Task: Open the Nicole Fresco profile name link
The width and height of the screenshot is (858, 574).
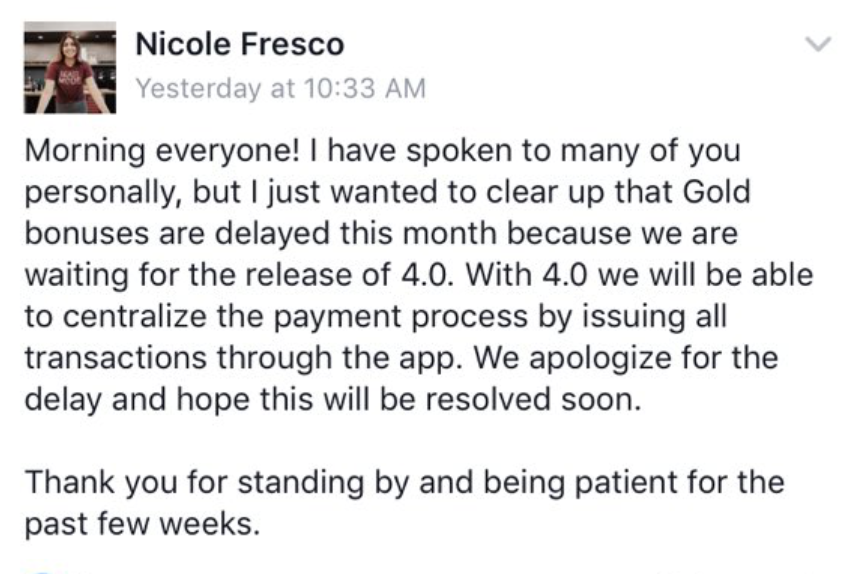Action: tap(240, 44)
